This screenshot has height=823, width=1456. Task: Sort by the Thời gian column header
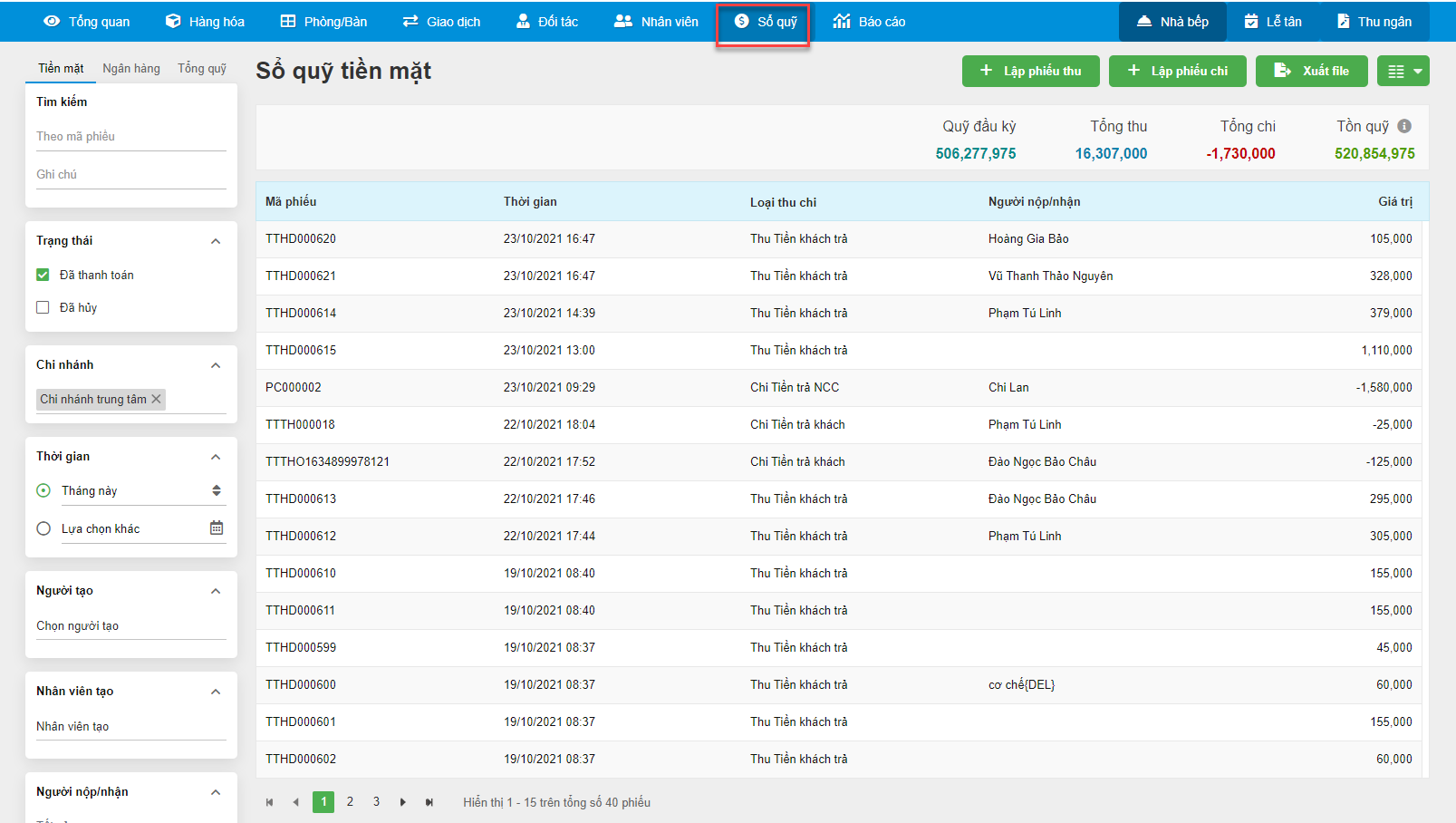click(530, 201)
